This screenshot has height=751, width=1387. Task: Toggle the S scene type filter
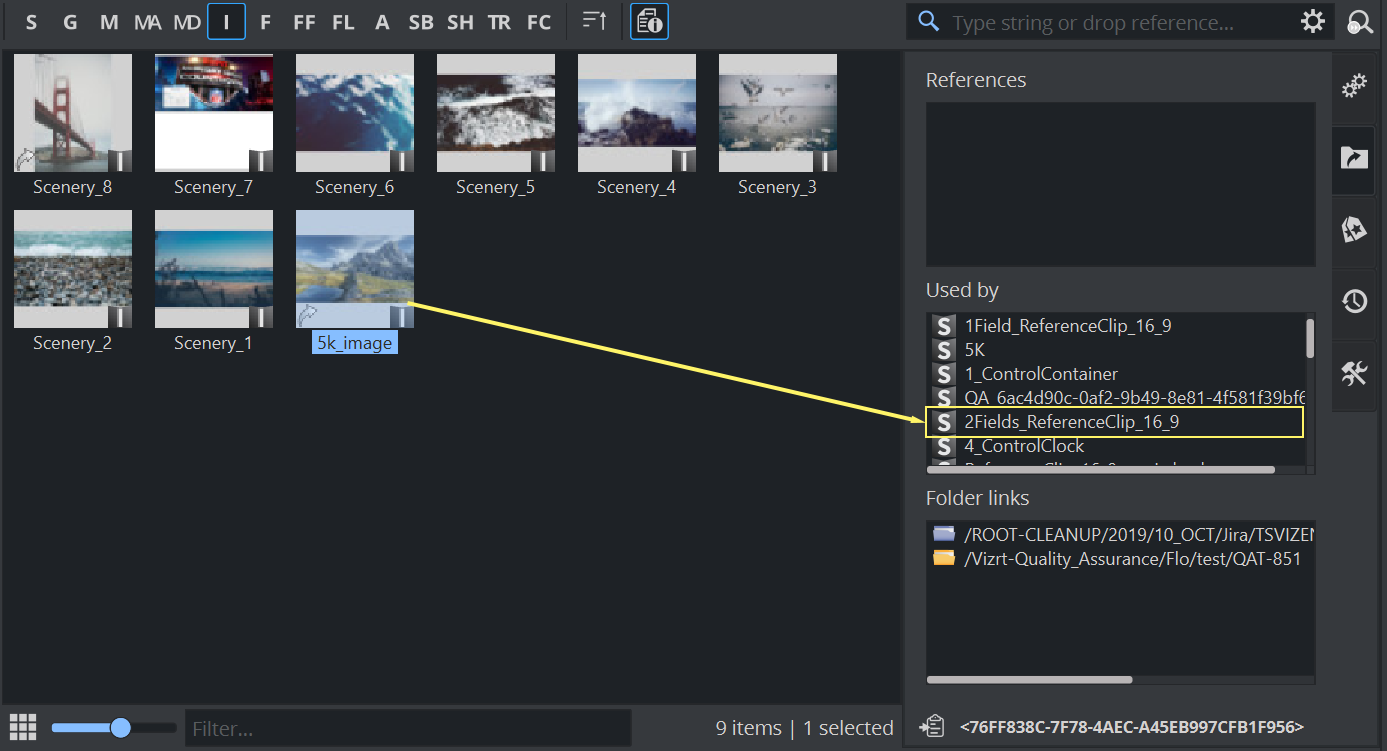point(32,21)
